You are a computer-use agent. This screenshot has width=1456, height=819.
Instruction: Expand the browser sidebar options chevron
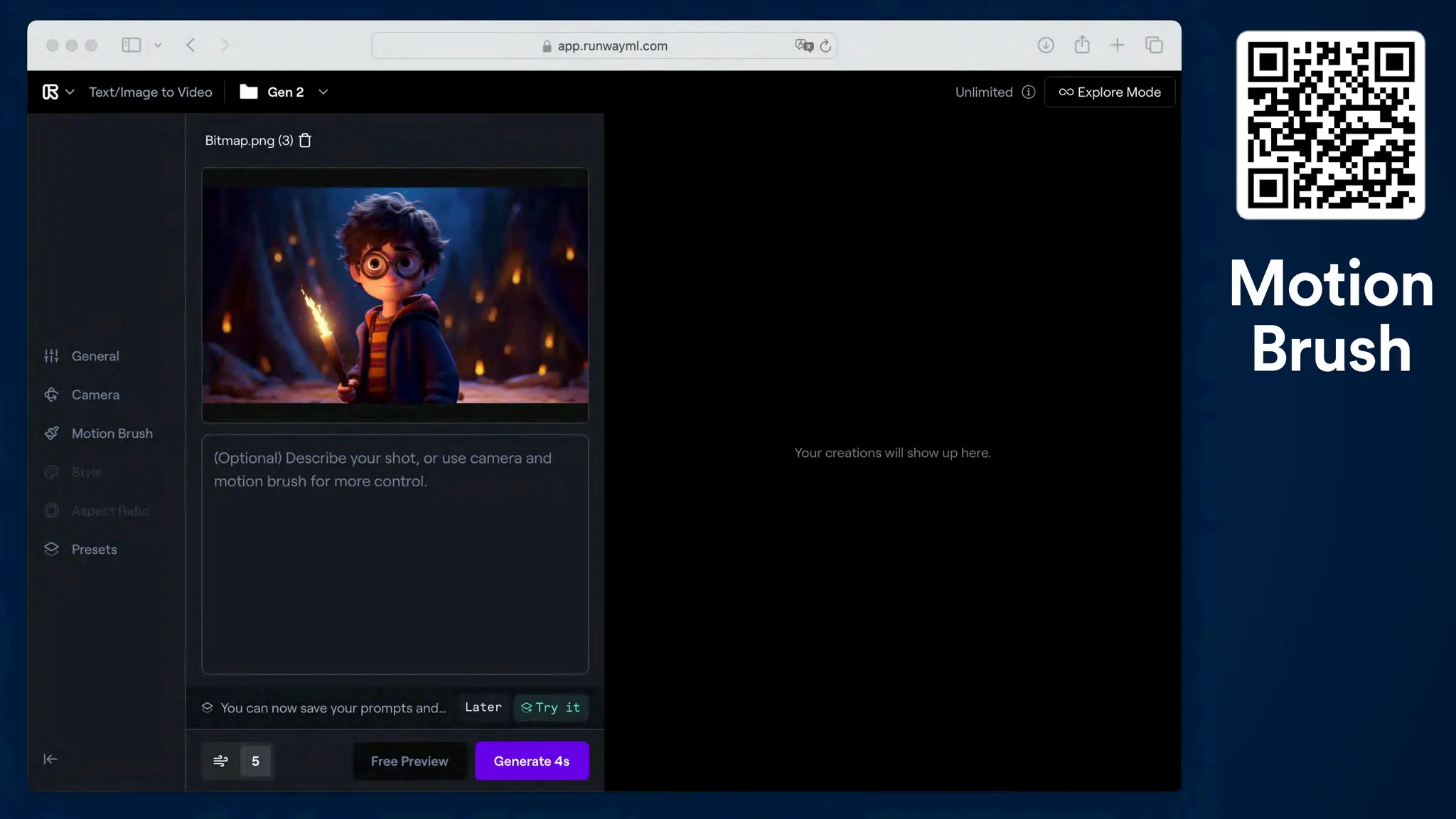point(158,45)
